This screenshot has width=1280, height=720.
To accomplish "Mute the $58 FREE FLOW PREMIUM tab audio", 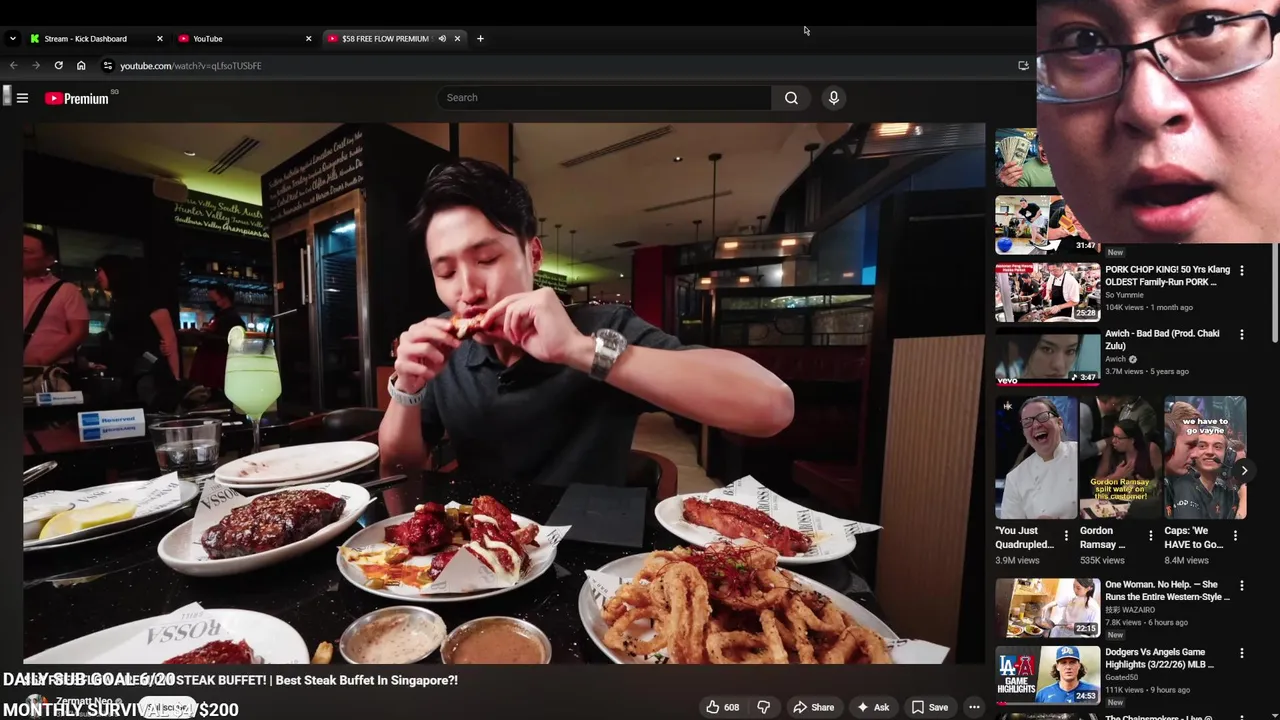I will click(x=441, y=39).
